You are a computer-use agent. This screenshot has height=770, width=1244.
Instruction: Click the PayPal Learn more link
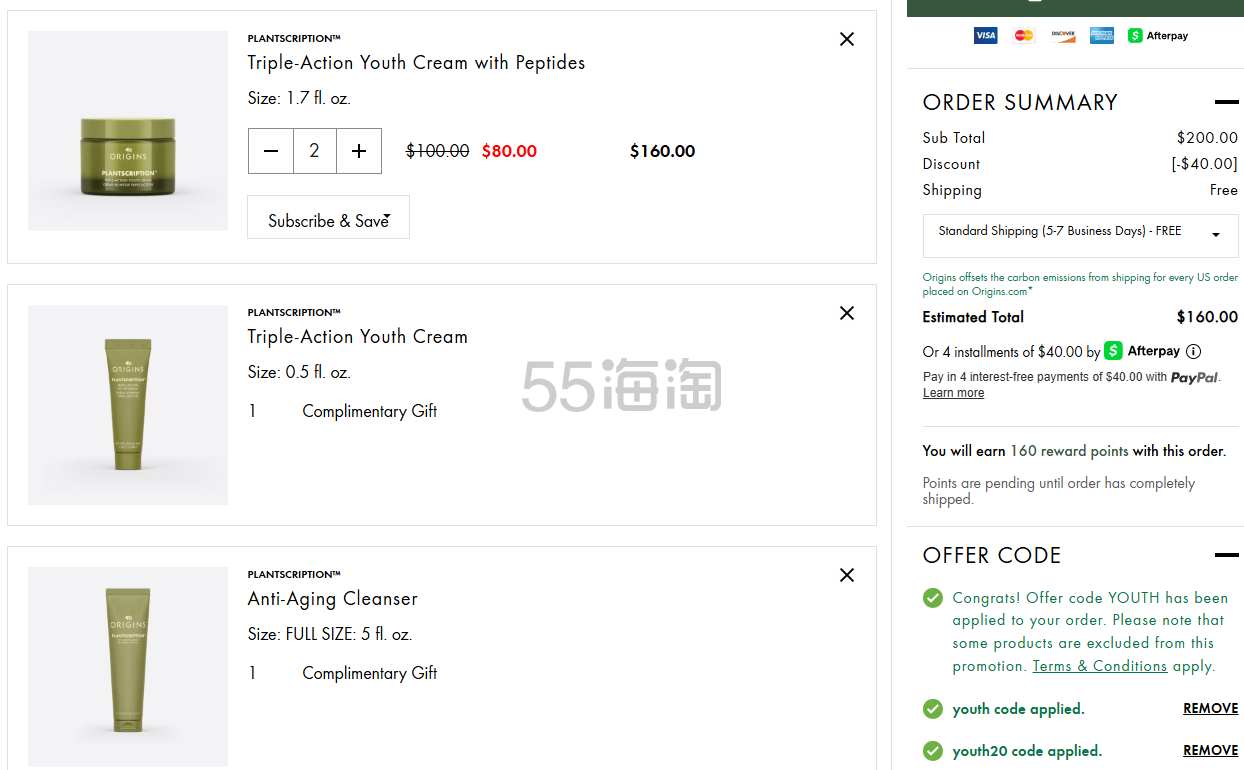tap(953, 393)
